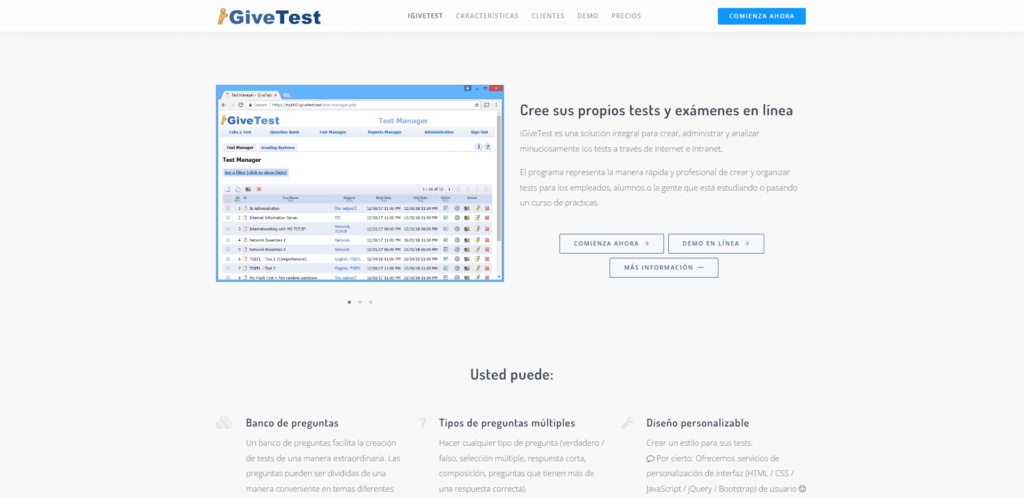Screen dimensions: 1024x497
Task: Click the speech bubble icon before Por cierto
Action: pyautogui.click(x=650, y=458)
